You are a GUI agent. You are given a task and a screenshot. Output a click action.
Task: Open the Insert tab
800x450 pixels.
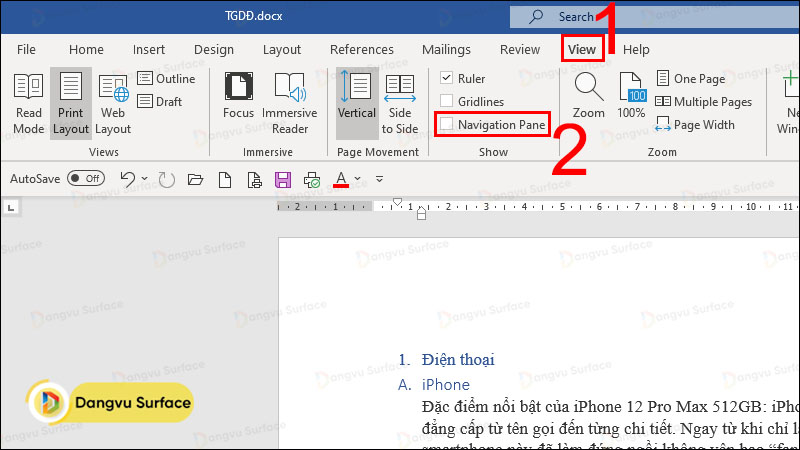[x=148, y=49]
